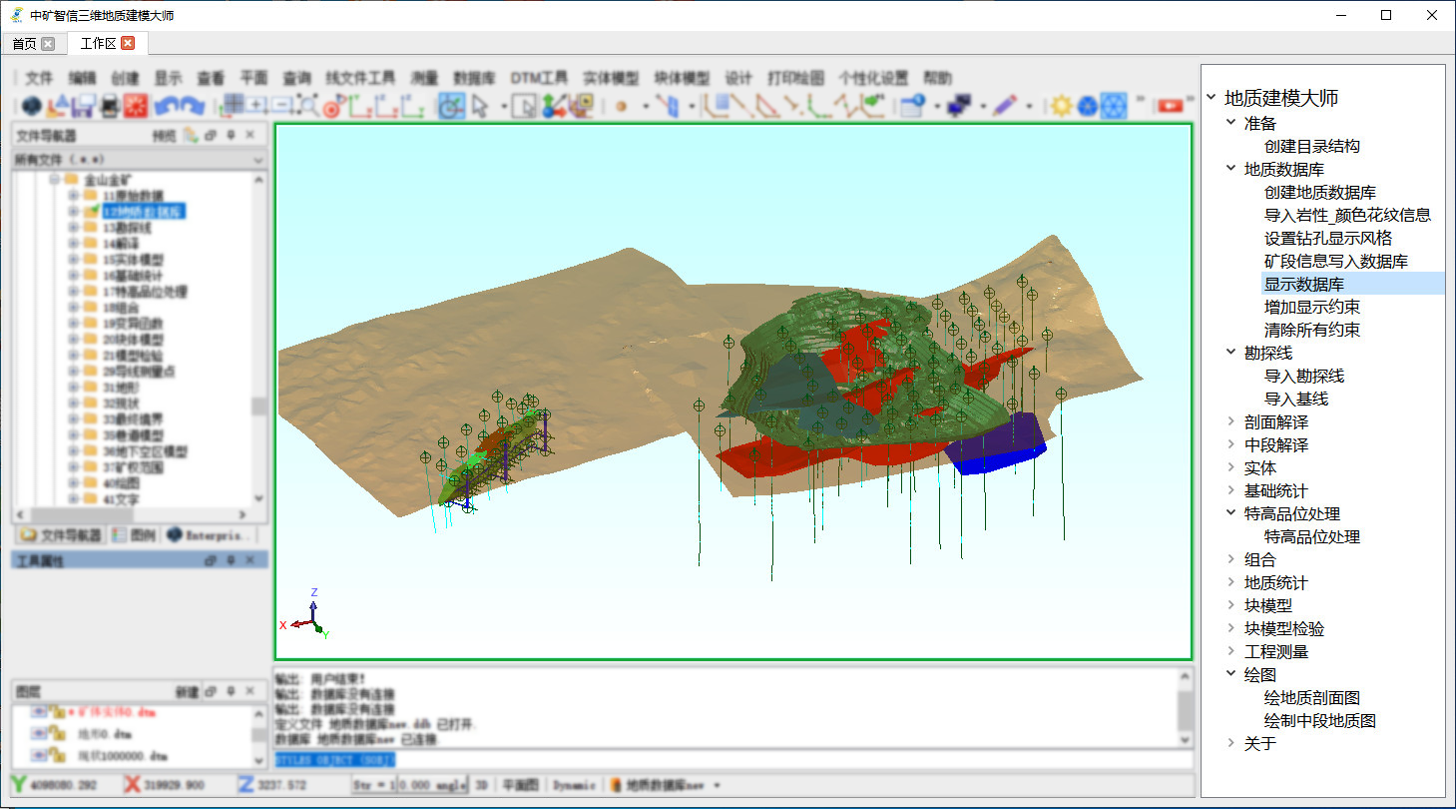Switch to the 首页 tab
Screen dimensions: 1456x809
(x=24, y=43)
